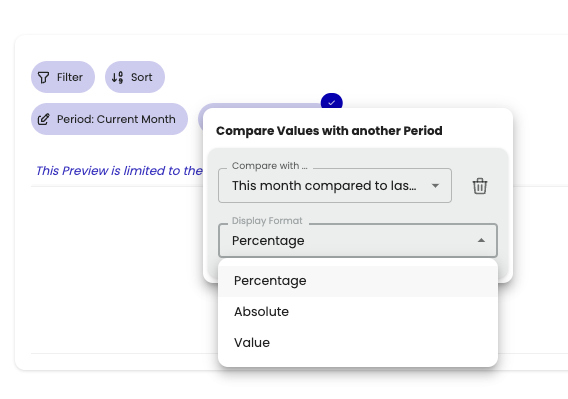Viewport: 568px width, 399px height.
Task: Click the 'Compare Values with another Period' heading
Action: (329, 131)
